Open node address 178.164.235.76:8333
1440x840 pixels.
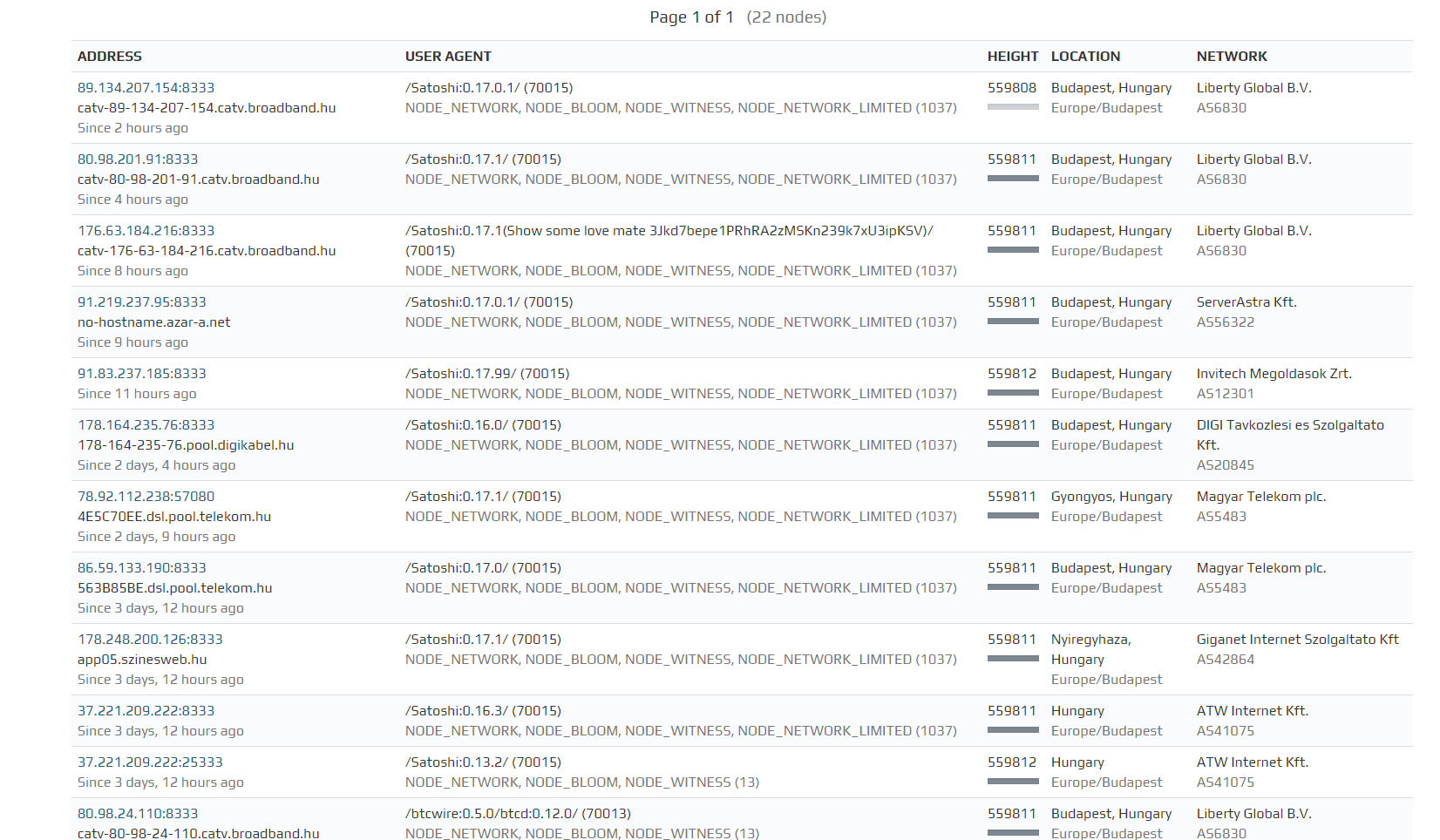click(146, 425)
